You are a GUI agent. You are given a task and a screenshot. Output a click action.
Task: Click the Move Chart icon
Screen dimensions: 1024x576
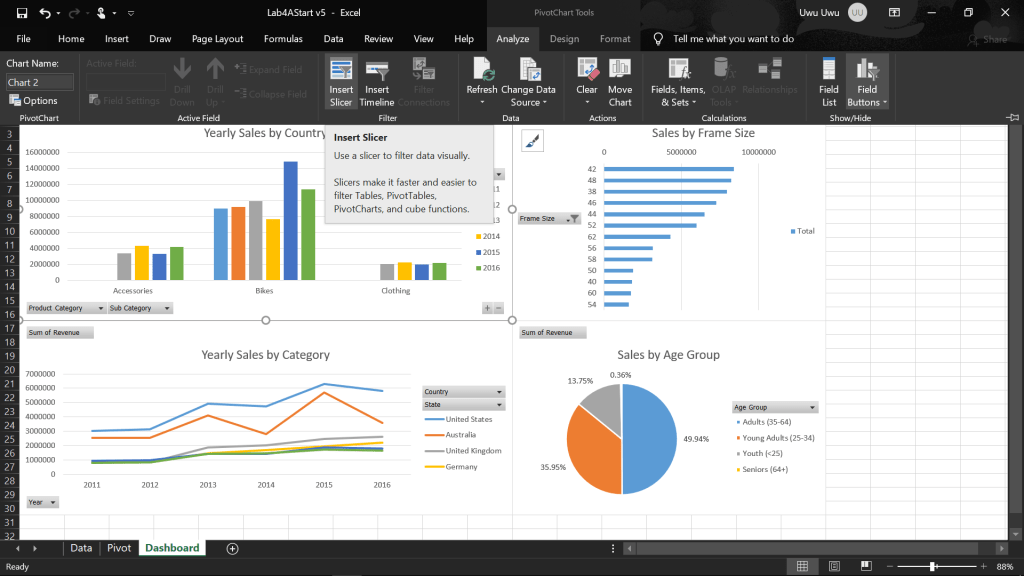(x=620, y=72)
